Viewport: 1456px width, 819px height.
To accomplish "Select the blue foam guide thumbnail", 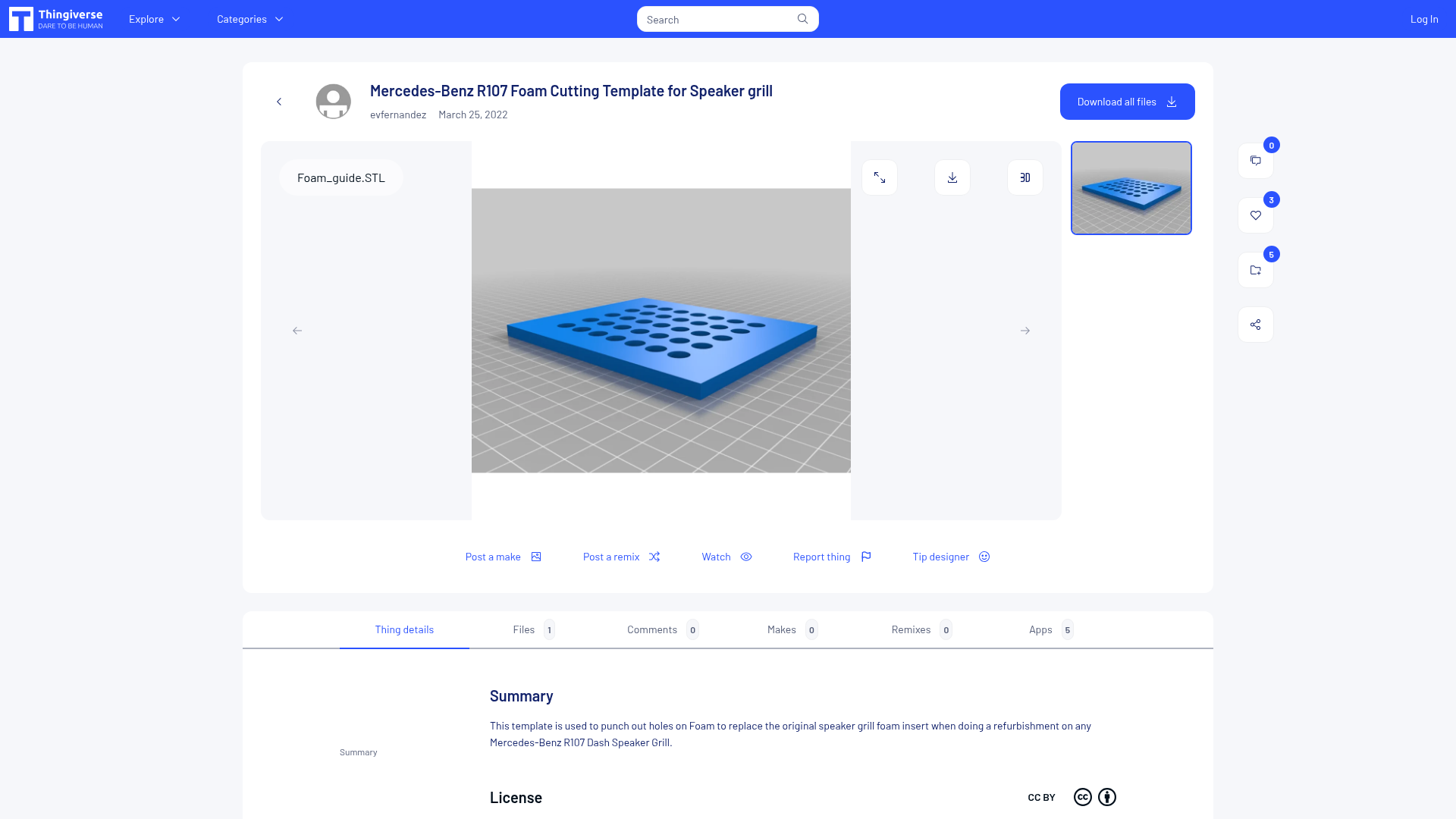I will coord(1131,188).
